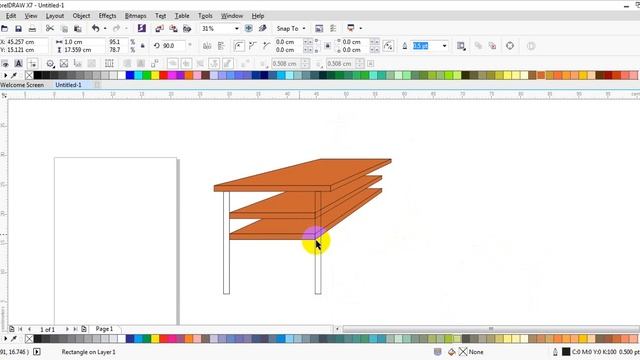Go to the first page arrow
The height and width of the screenshot is (360, 640).
(x=20, y=329)
